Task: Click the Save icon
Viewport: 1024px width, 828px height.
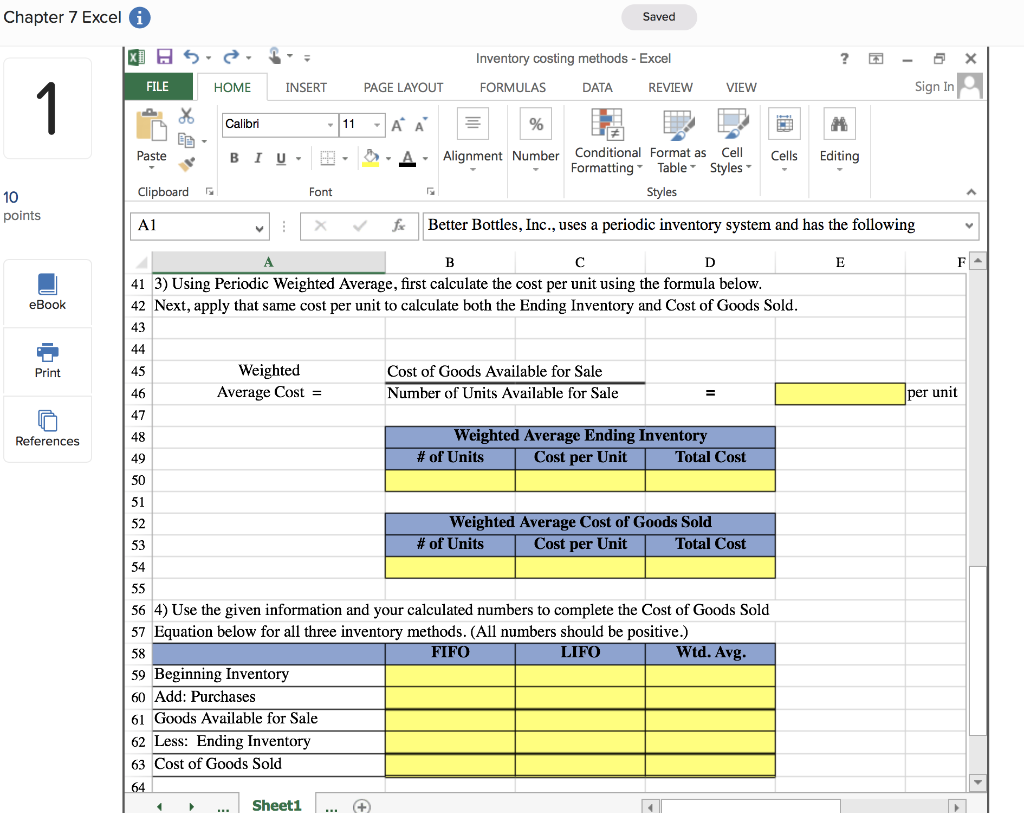Action: click(x=164, y=58)
